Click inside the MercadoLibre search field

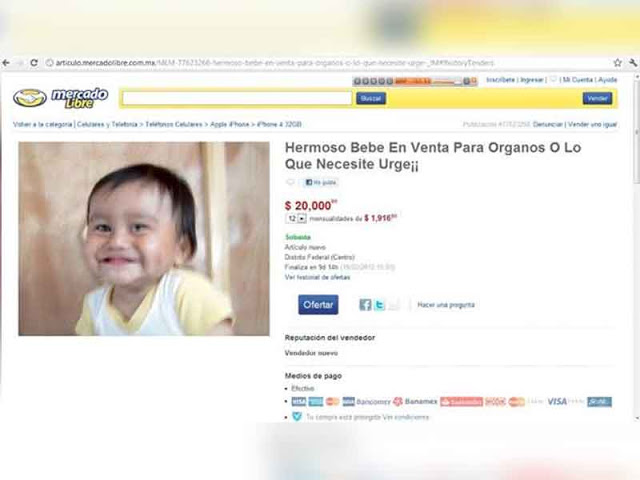pos(237,98)
